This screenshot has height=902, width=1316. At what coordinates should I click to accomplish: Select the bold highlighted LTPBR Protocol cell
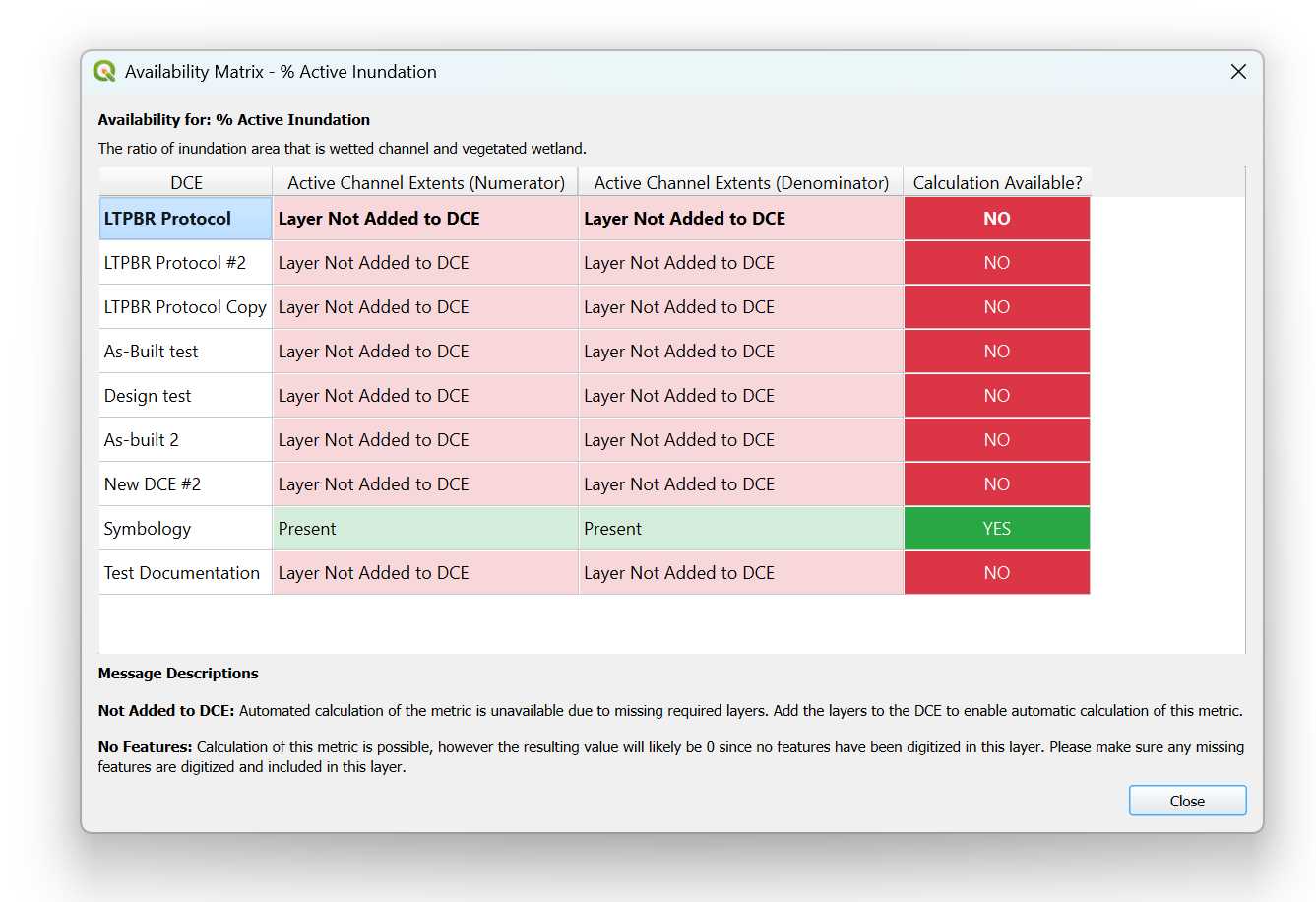click(186, 219)
